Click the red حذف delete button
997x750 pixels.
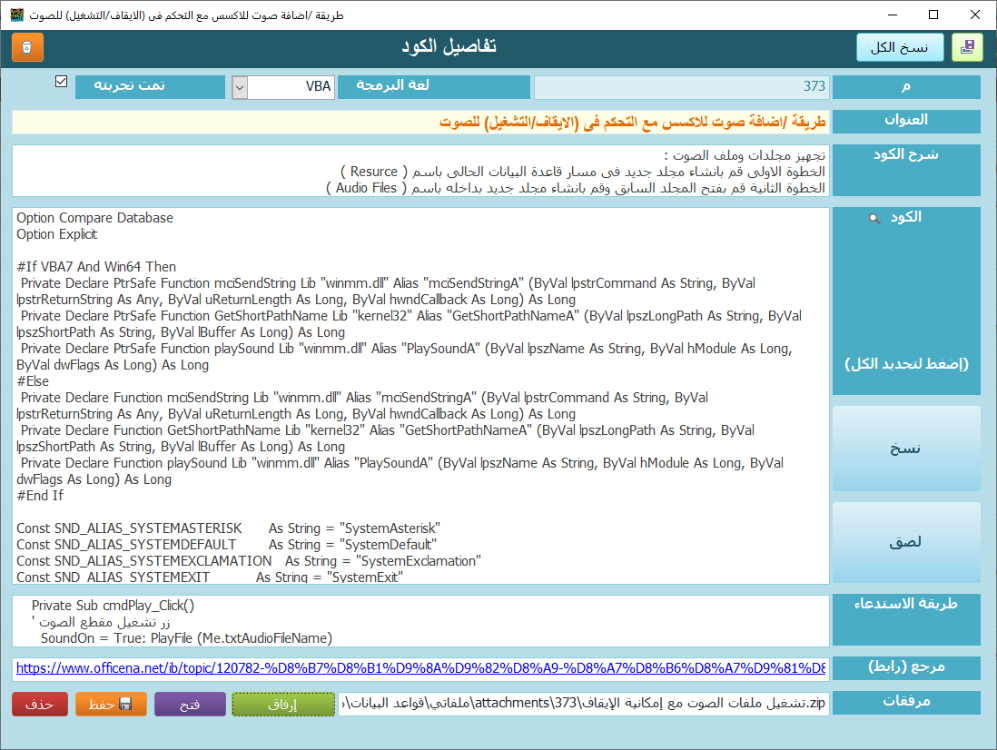39,704
